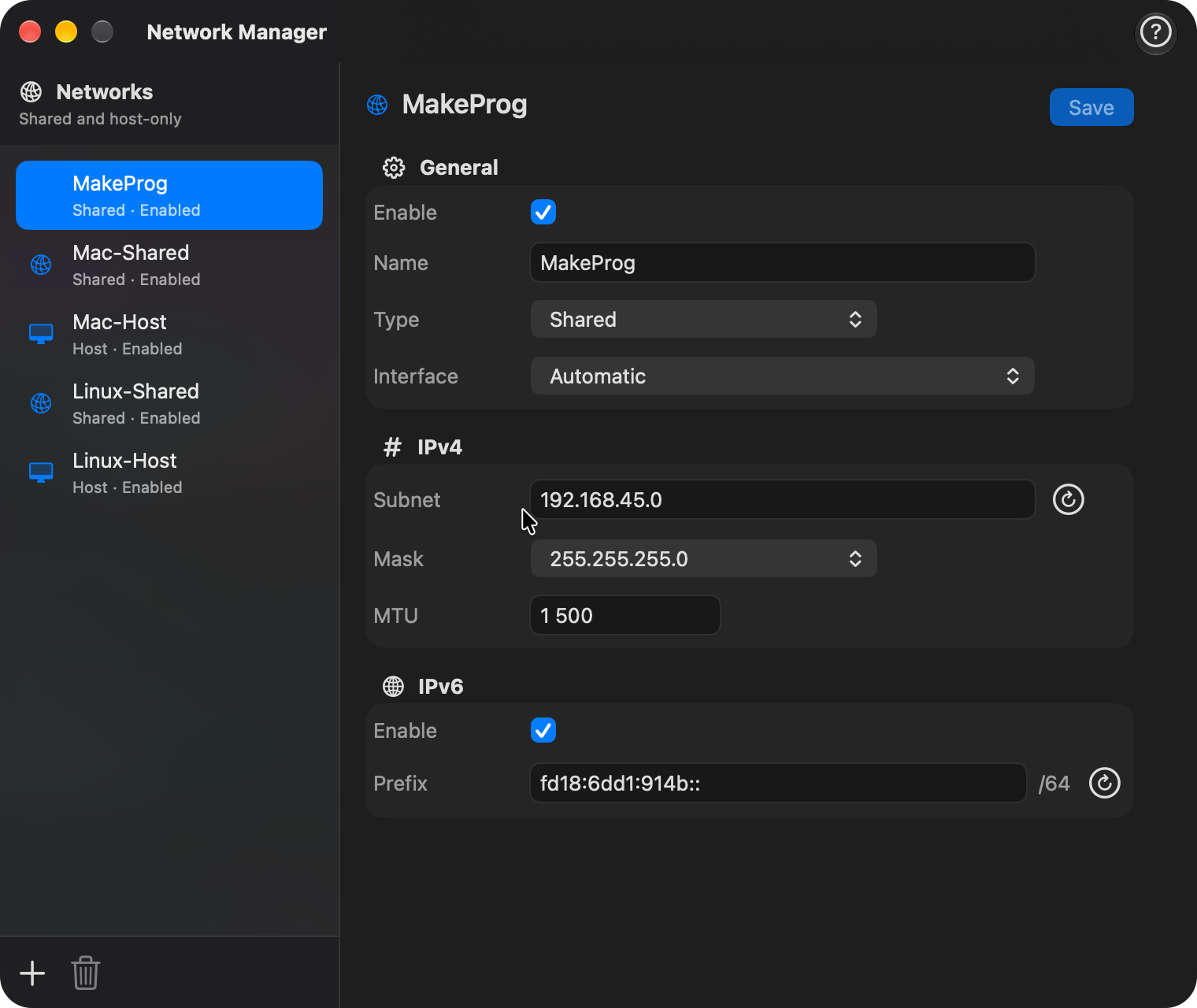Open the Mask dropdown 255.255.255.0
The height and width of the screenshot is (1008, 1197).
tap(703, 558)
